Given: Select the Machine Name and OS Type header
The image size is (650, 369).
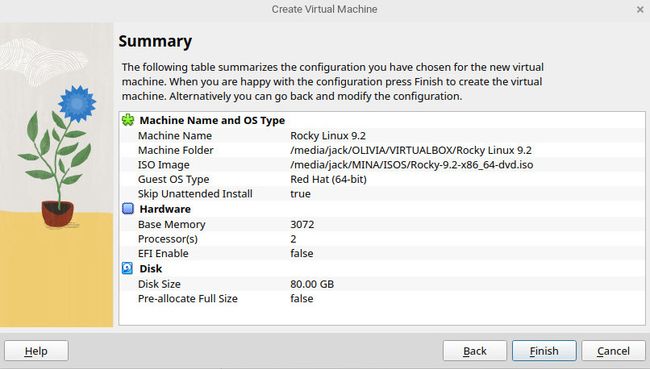Looking at the screenshot, I should [x=212, y=120].
